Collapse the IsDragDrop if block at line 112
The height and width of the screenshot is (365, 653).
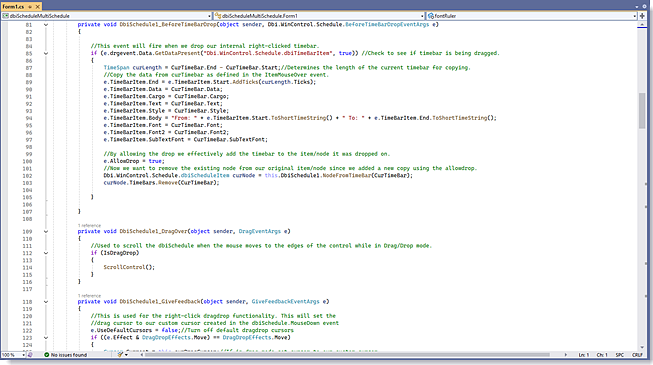[x=46, y=253]
